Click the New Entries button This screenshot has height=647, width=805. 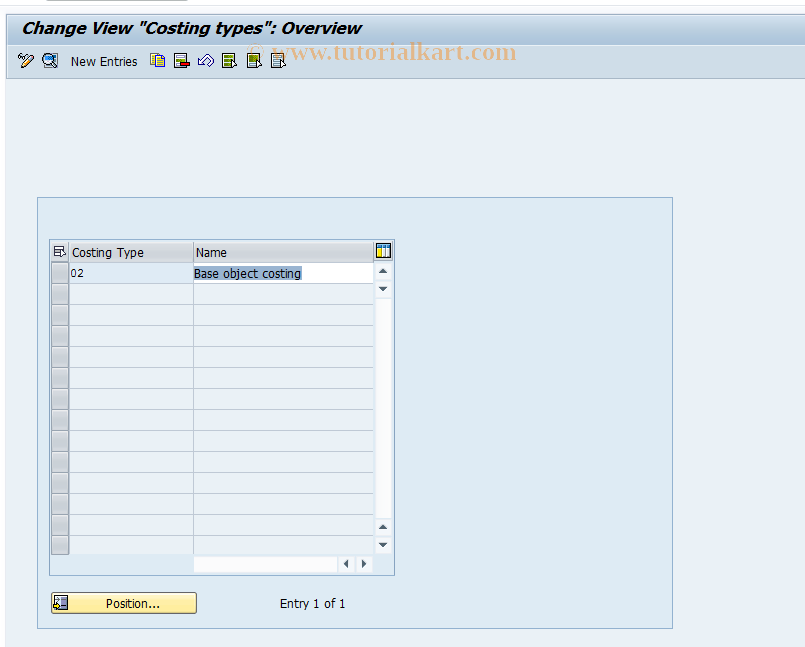(104, 61)
